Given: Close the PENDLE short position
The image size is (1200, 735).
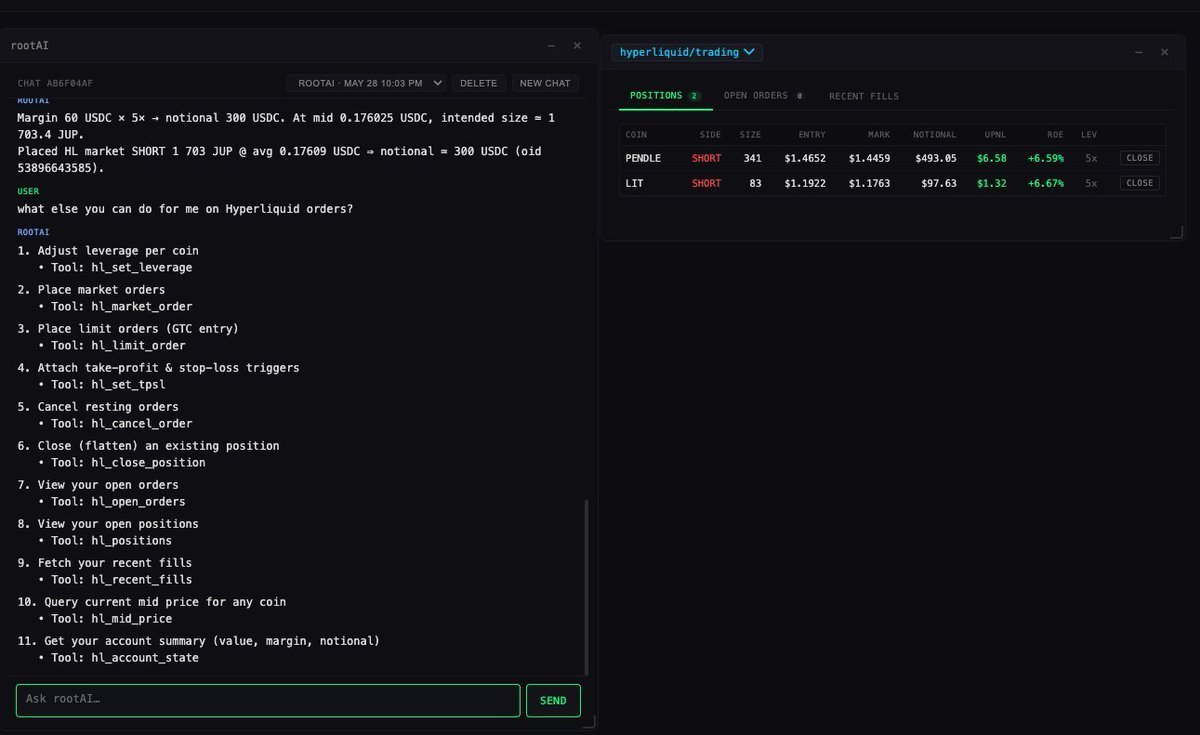Looking at the screenshot, I should [1140, 158].
